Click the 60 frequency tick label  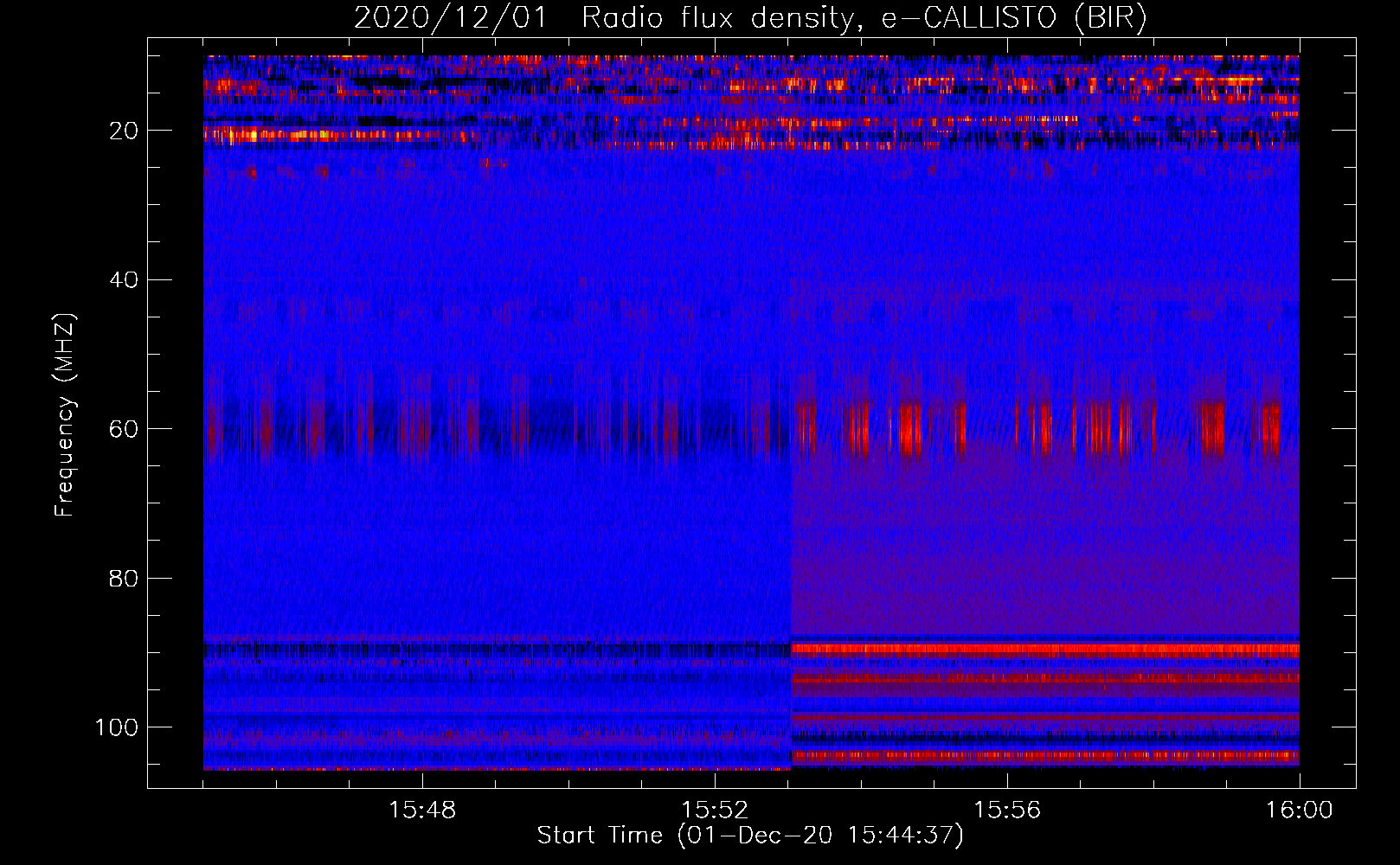click(x=124, y=429)
